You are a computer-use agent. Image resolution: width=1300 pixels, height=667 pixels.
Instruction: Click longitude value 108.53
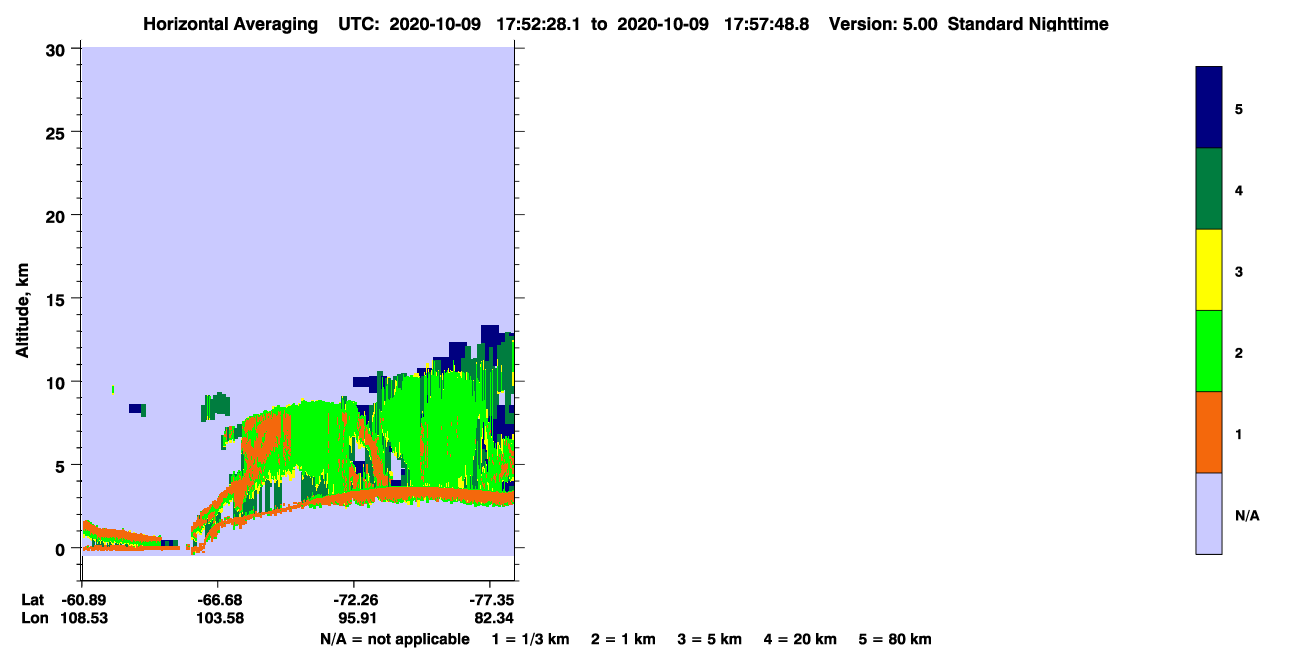click(x=85, y=618)
